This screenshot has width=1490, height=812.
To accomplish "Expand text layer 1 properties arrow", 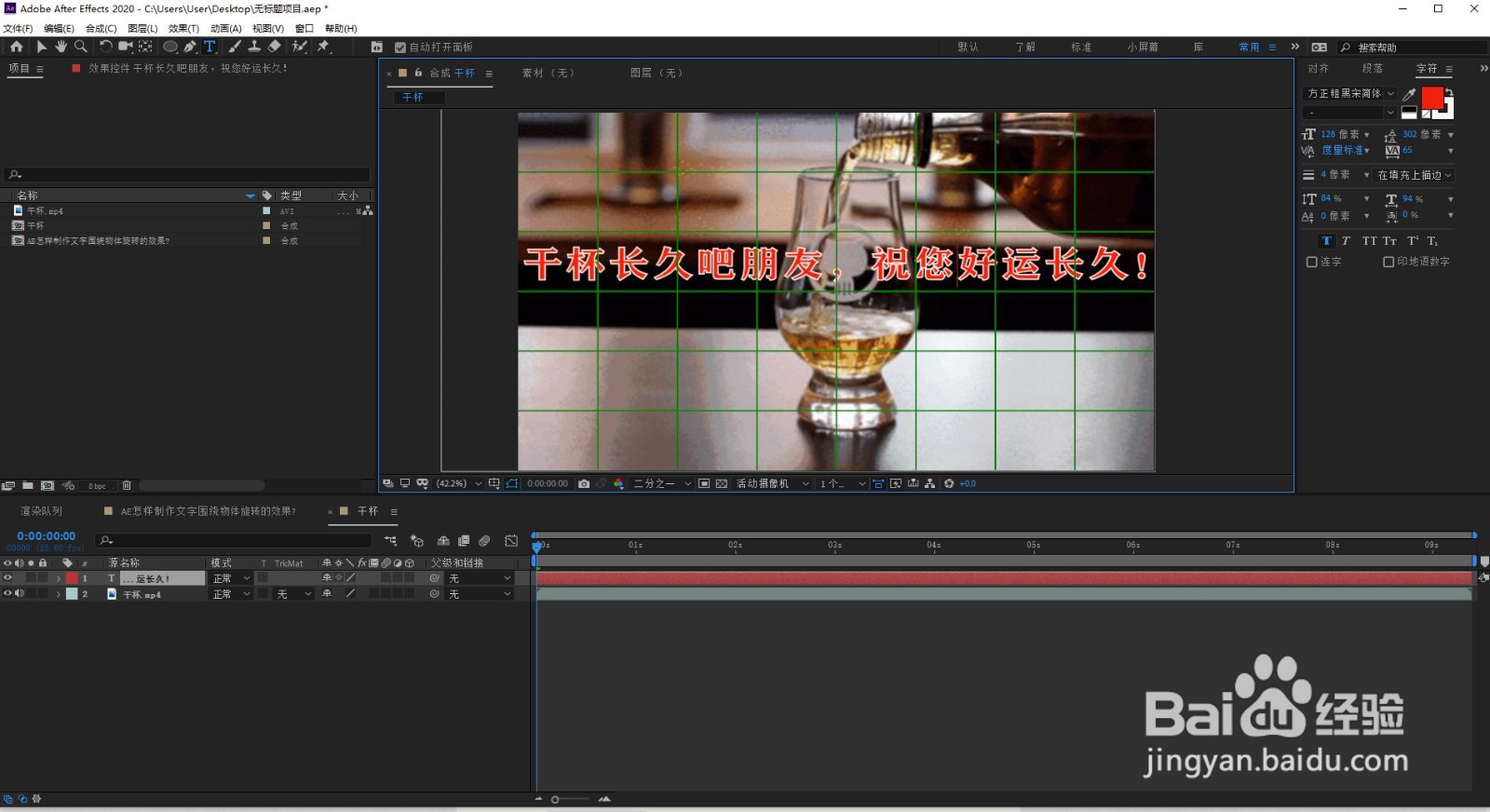I will [x=59, y=578].
